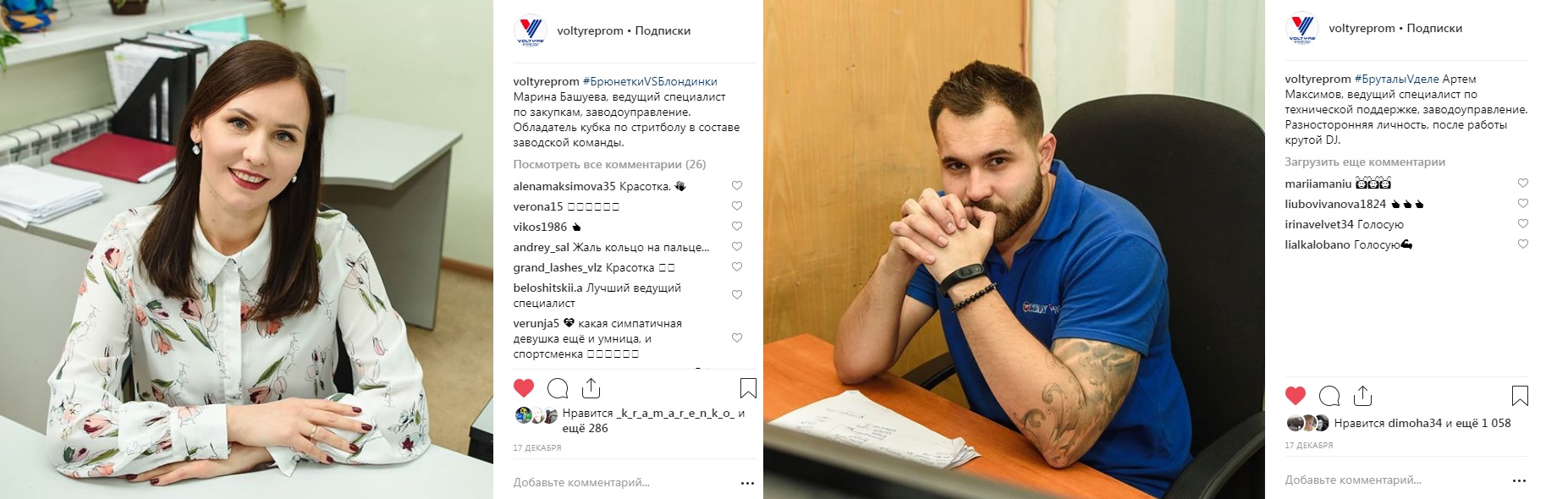The height and width of the screenshot is (499, 1568).
Task: Share the right post via share icon
Action: pos(1362,396)
